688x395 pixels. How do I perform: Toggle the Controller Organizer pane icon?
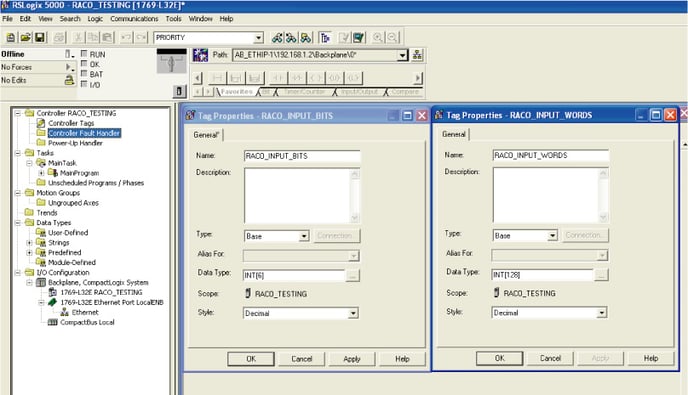pyautogui.click(x=325, y=38)
